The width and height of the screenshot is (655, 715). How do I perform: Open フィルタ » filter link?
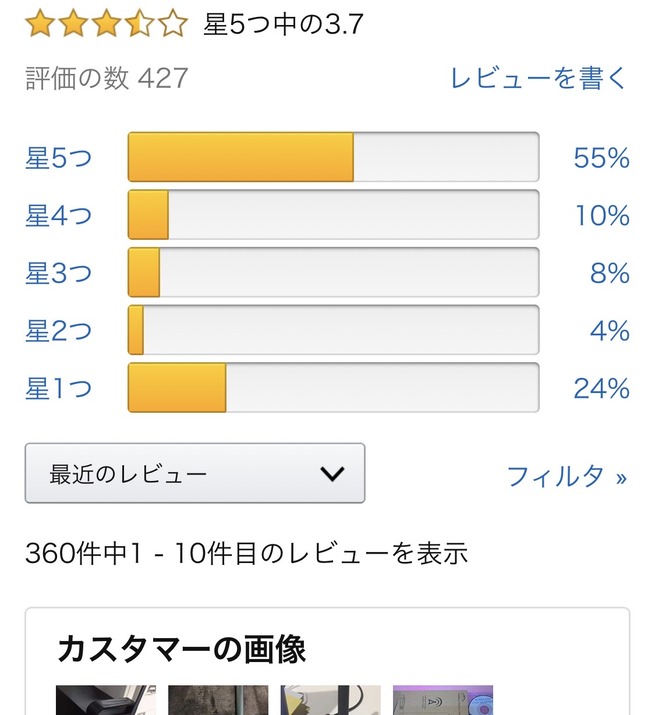pyautogui.click(x=567, y=476)
